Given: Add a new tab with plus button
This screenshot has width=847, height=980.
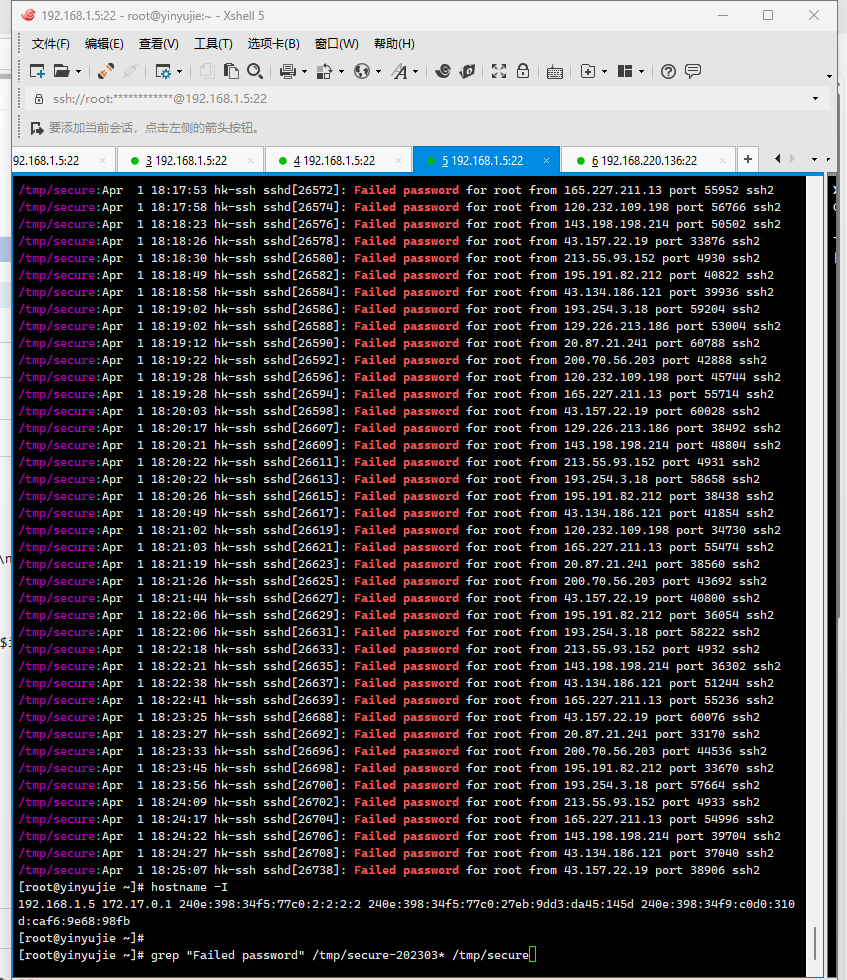Looking at the screenshot, I should click(748, 159).
